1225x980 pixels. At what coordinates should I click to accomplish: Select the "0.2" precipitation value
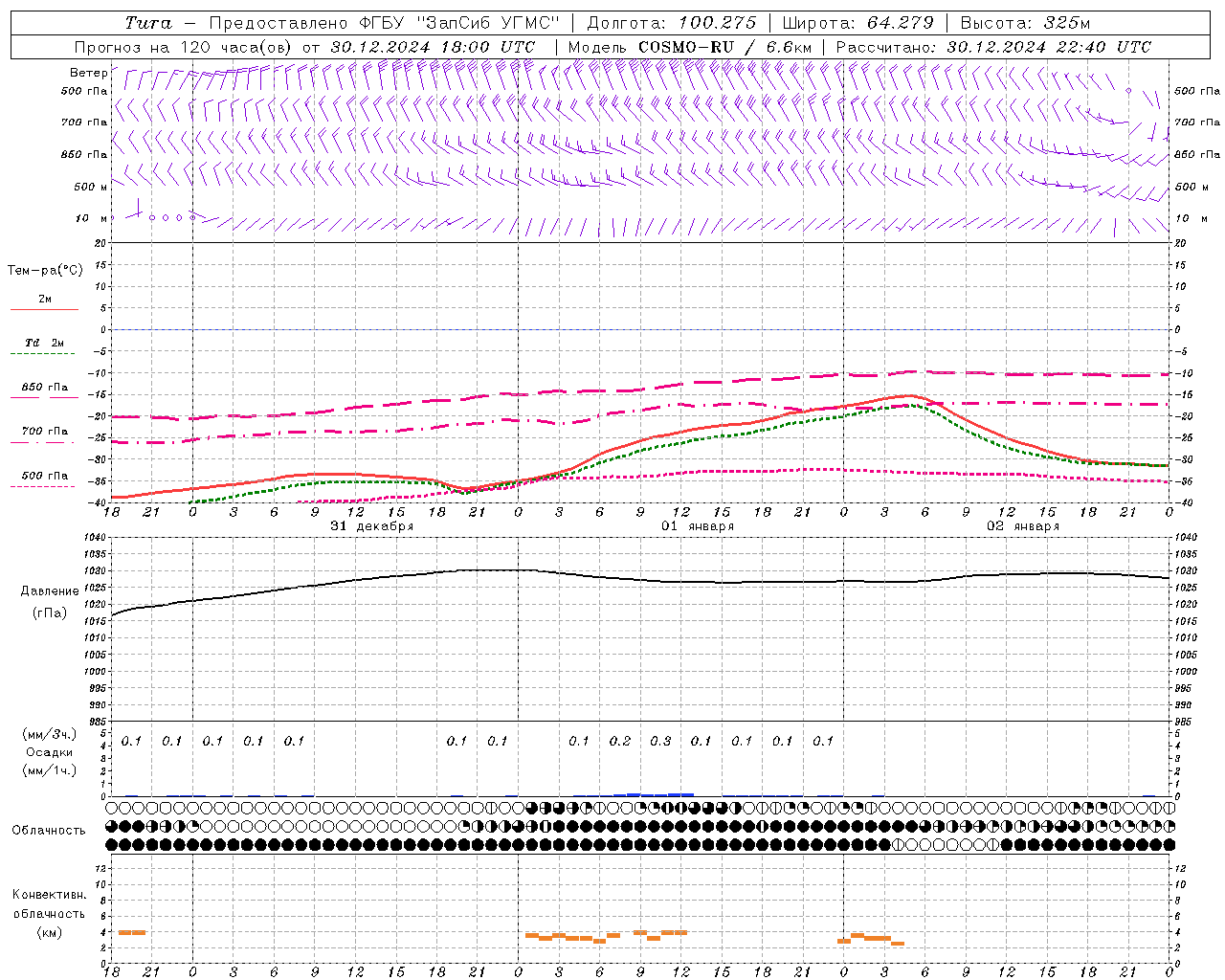coord(620,741)
